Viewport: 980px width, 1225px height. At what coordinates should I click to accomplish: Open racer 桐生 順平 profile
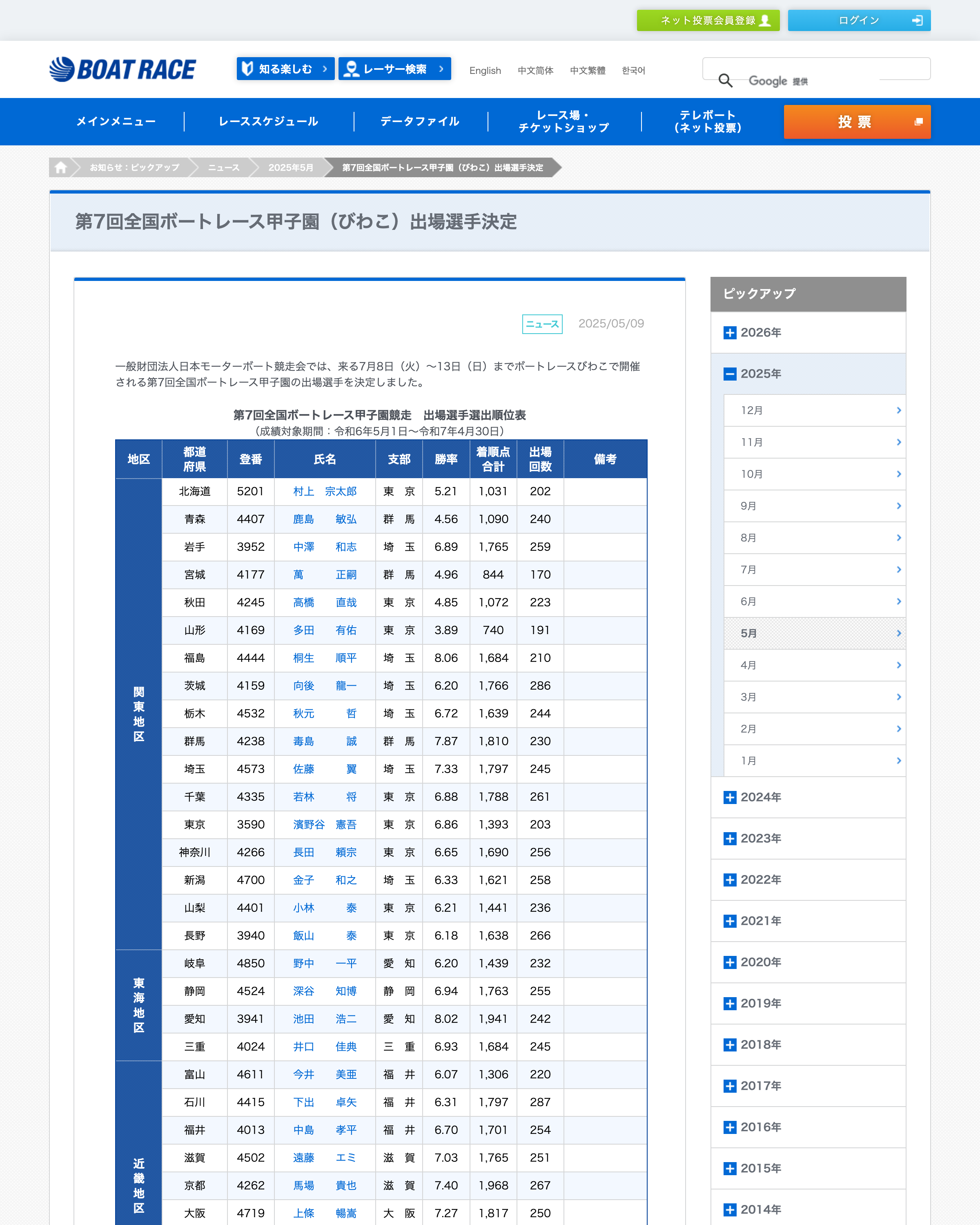[x=325, y=658]
